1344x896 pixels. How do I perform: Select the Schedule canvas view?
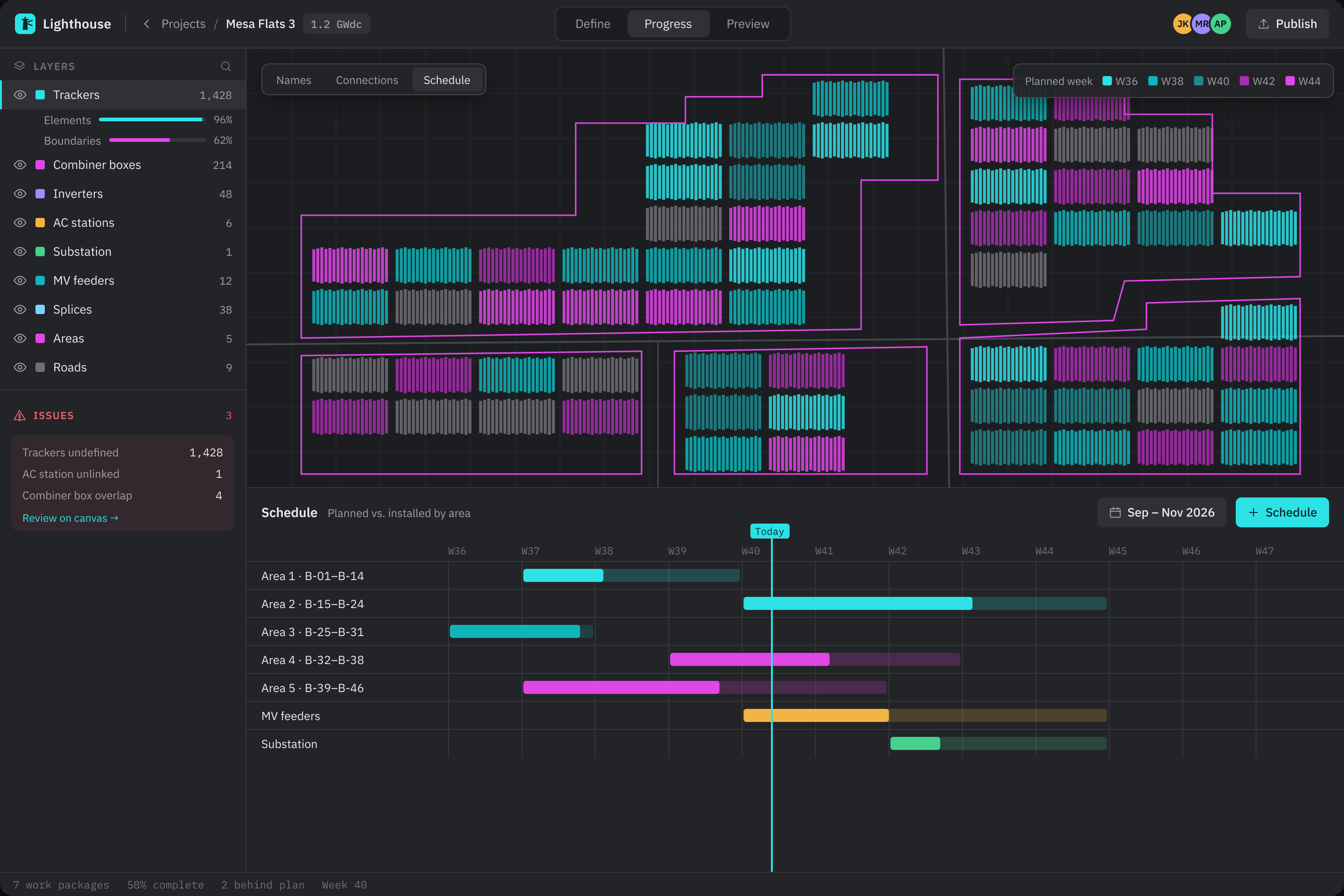[447, 80]
